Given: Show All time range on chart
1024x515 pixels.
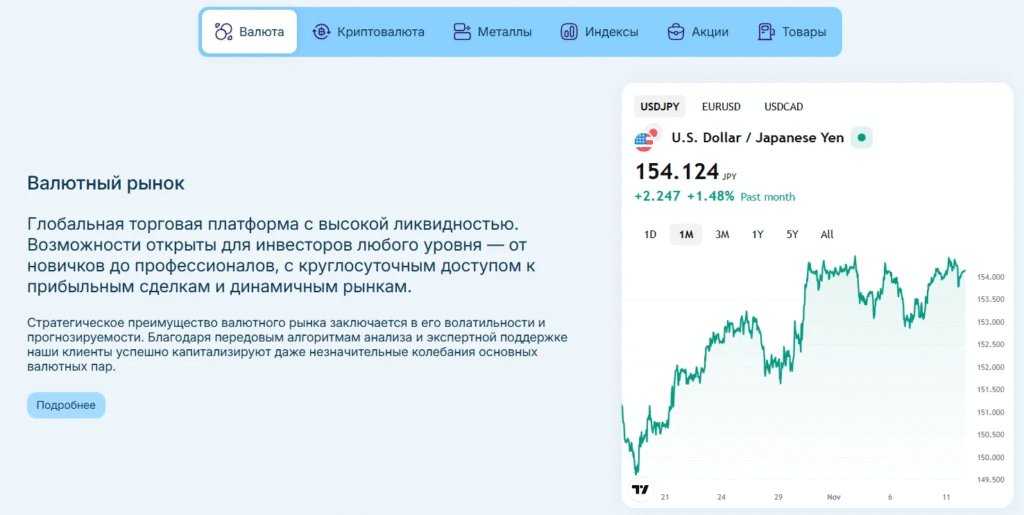Looking at the screenshot, I should 827,235.
